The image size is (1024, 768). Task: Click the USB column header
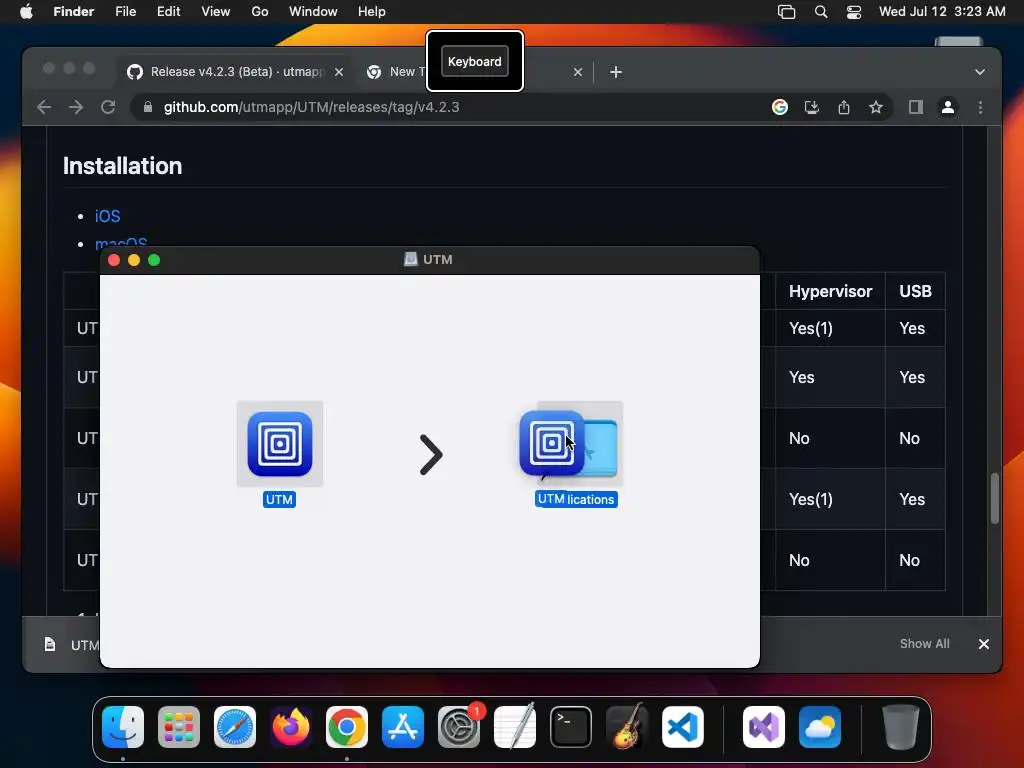coord(915,291)
